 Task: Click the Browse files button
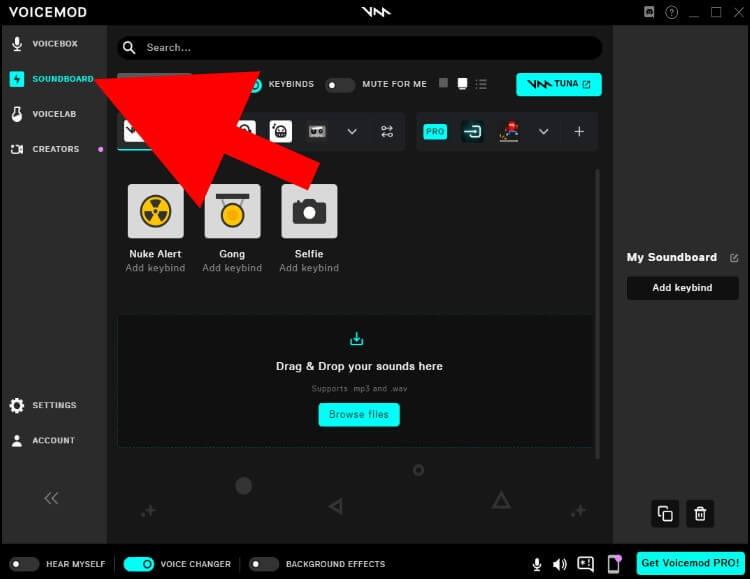click(359, 415)
